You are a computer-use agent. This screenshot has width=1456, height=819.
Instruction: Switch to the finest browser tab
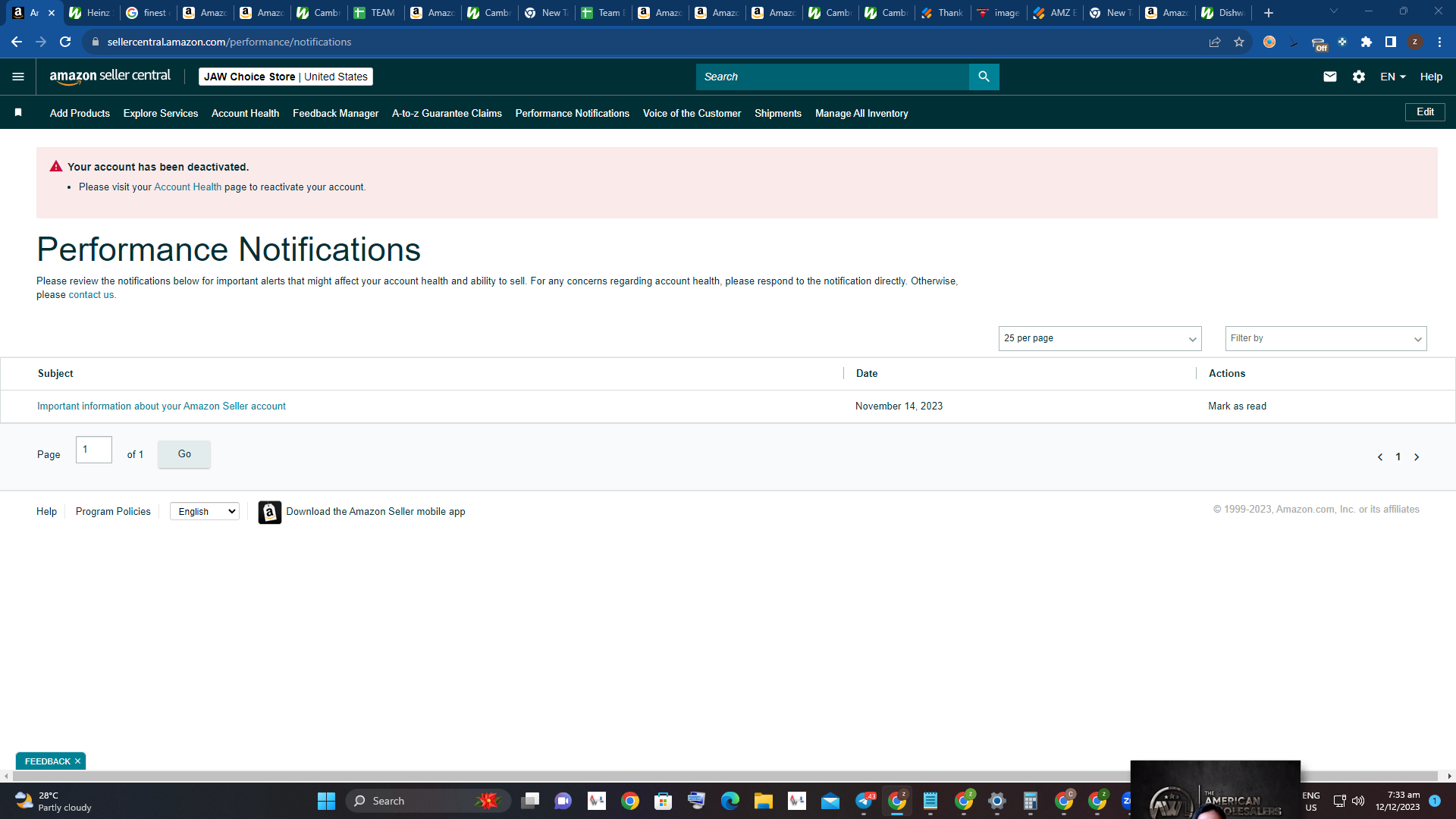pyautogui.click(x=148, y=13)
